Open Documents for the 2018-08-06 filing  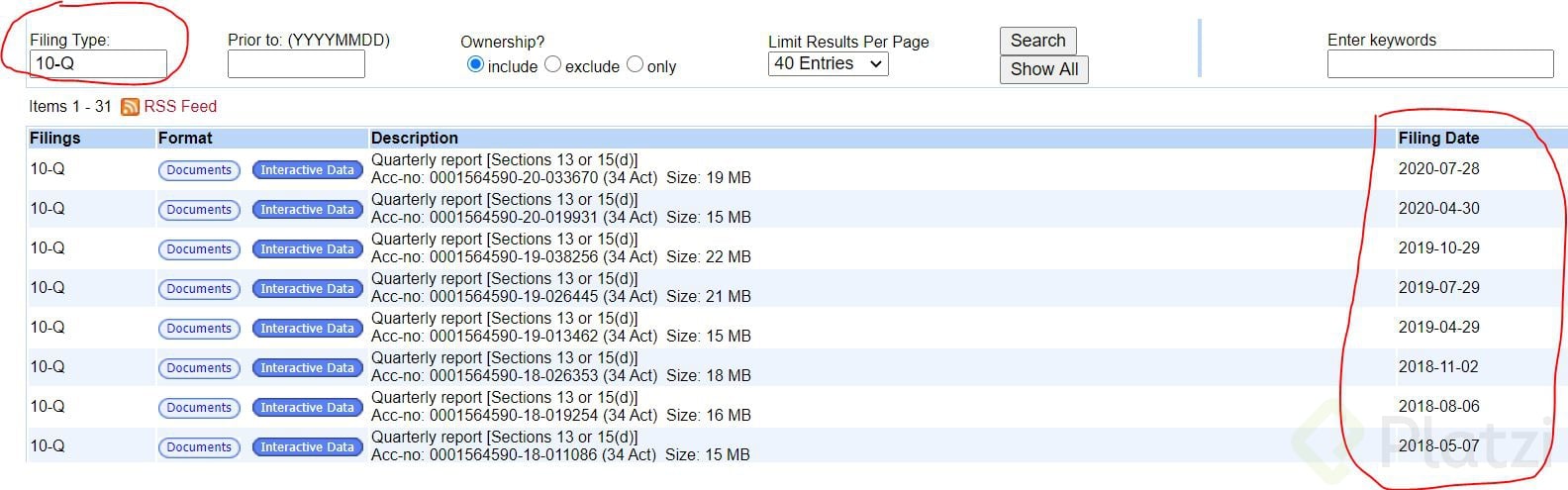(199, 408)
